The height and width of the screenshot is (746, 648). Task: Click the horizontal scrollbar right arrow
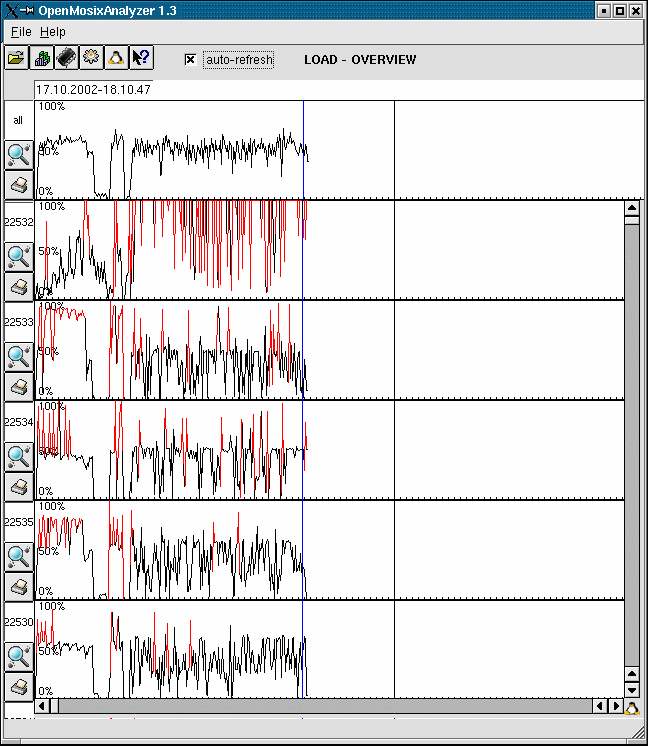click(x=615, y=706)
